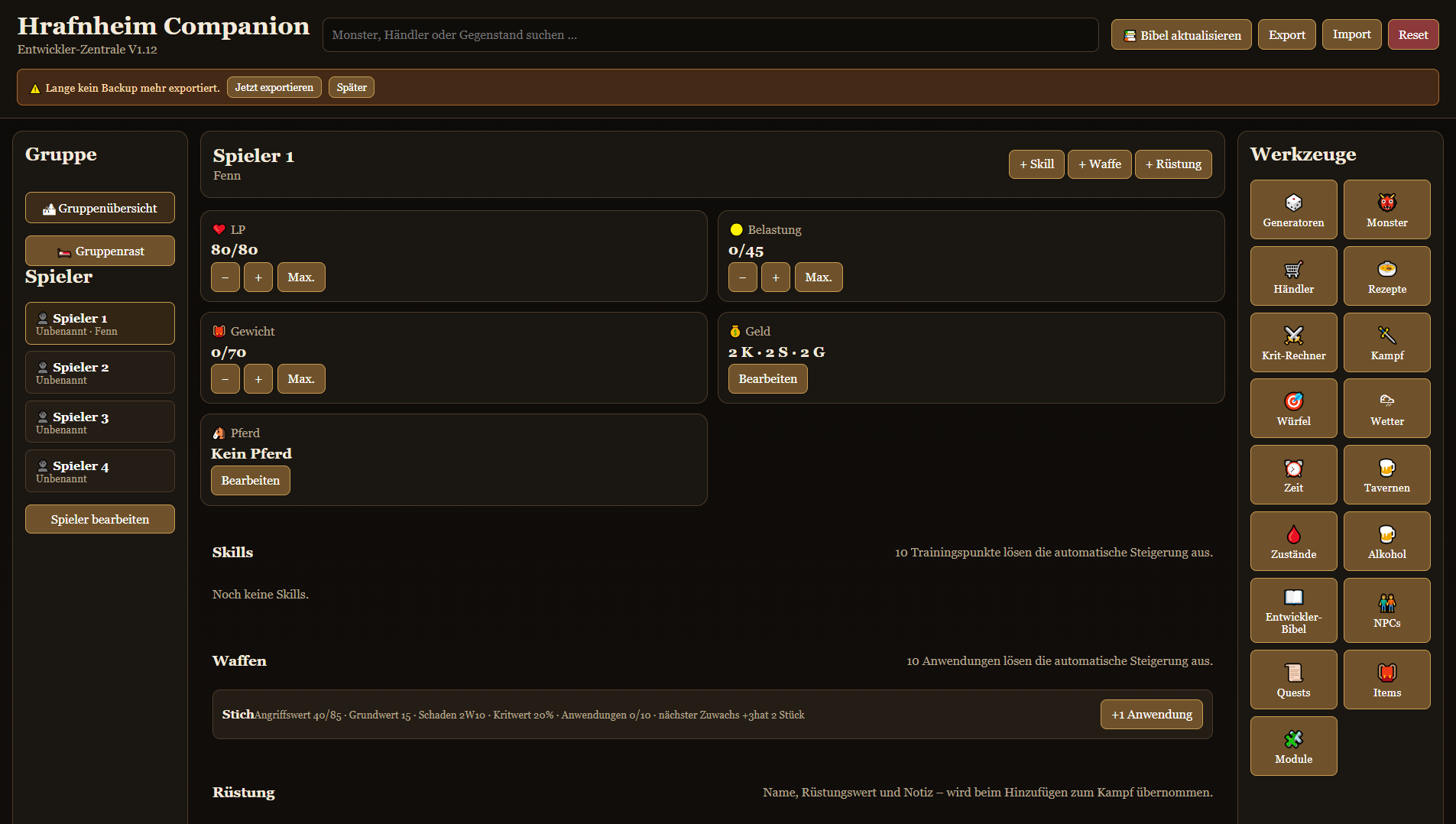Increase Gewicht with plus button
The image size is (1456, 824).
[x=258, y=379]
